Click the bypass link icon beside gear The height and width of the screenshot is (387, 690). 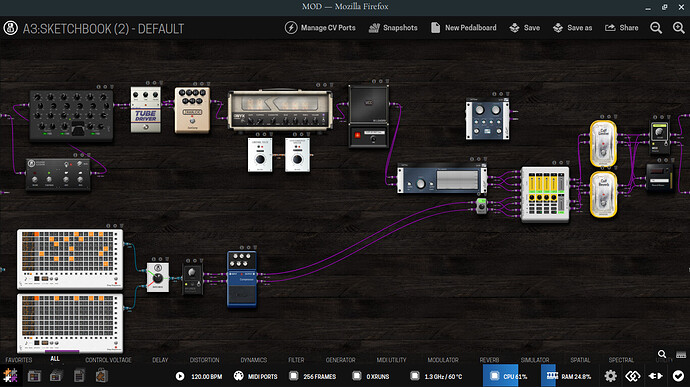[632, 376]
